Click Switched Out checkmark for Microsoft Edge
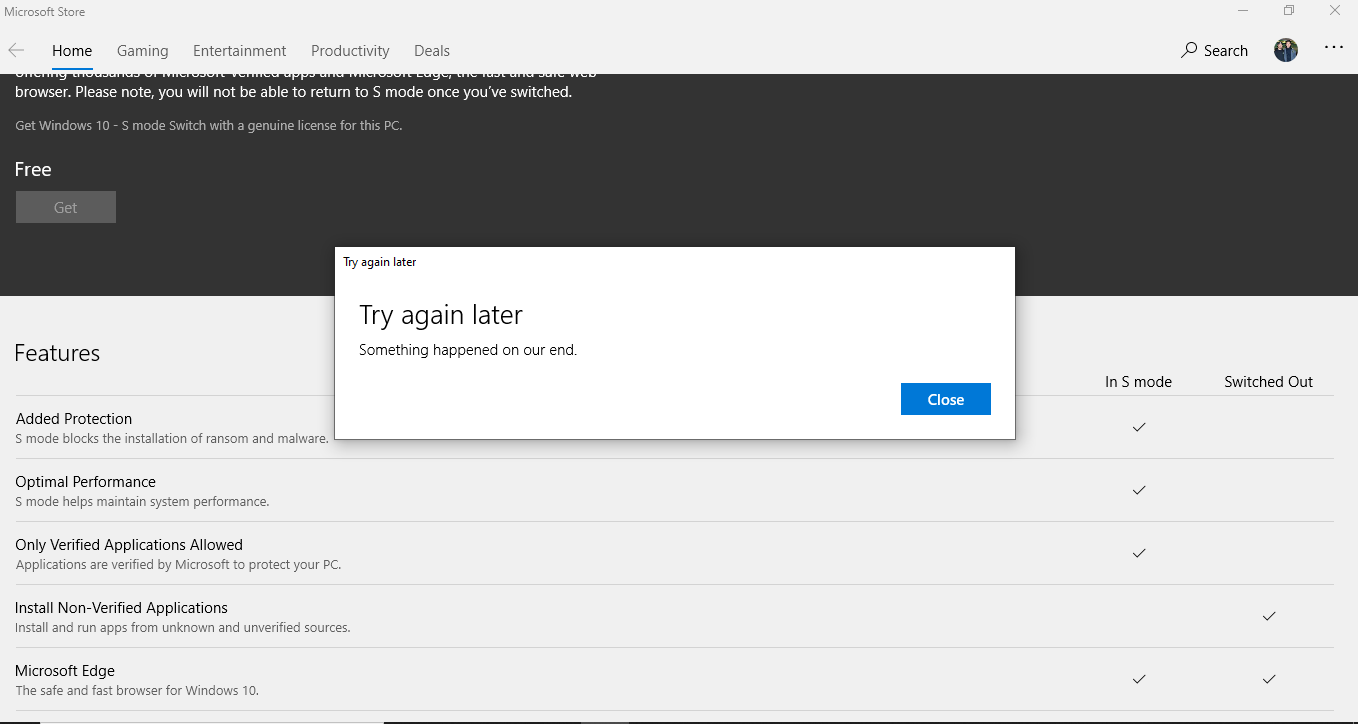The width and height of the screenshot is (1358, 724). pyautogui.click(x=1268, y=679)
